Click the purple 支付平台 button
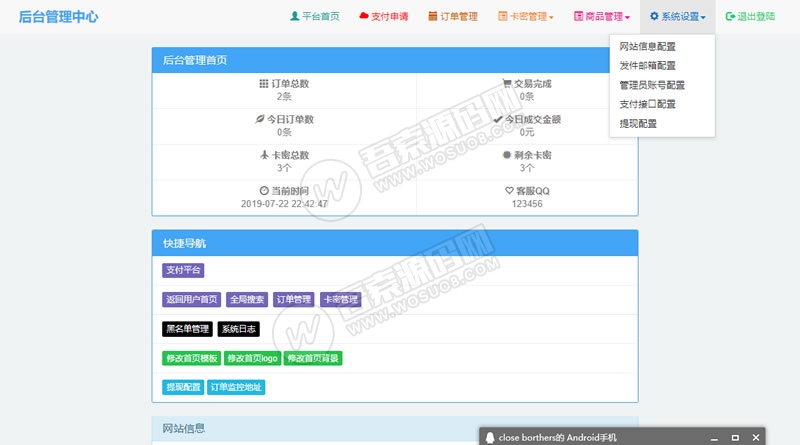800x445 pixels. point(183,270)
